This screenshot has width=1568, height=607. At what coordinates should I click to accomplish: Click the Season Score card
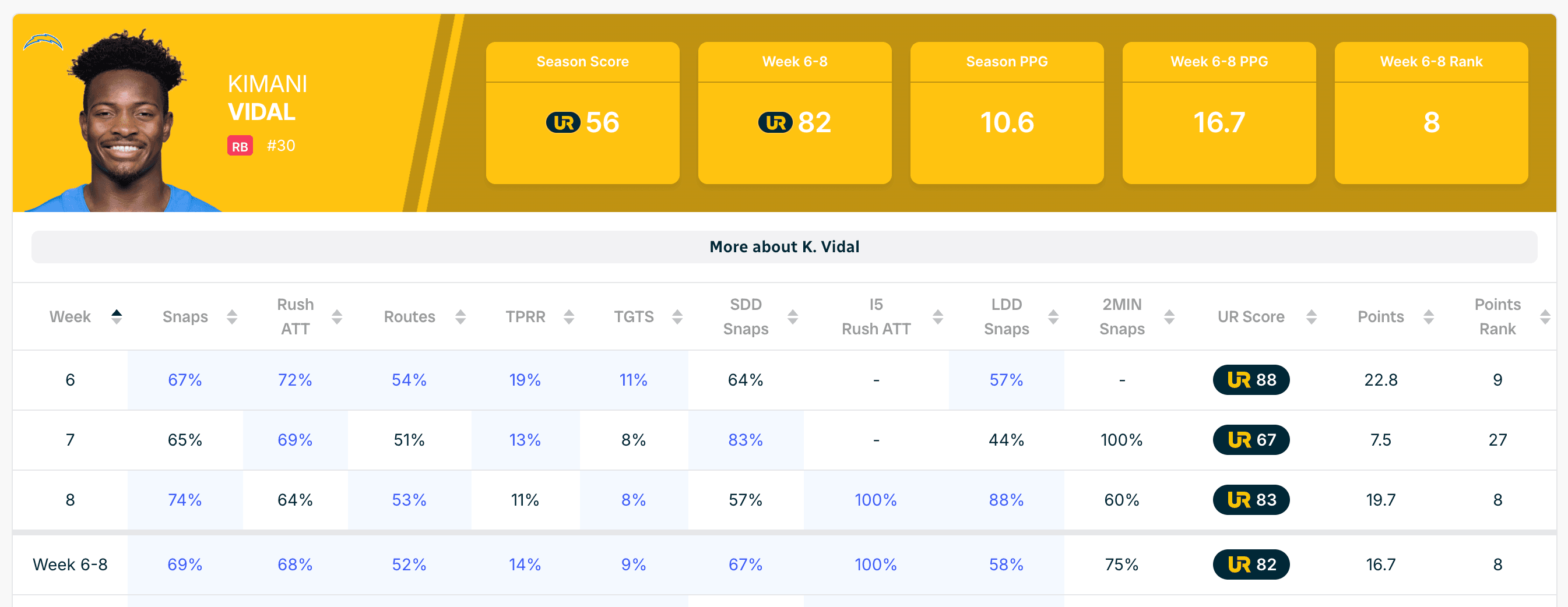point(582,113)
